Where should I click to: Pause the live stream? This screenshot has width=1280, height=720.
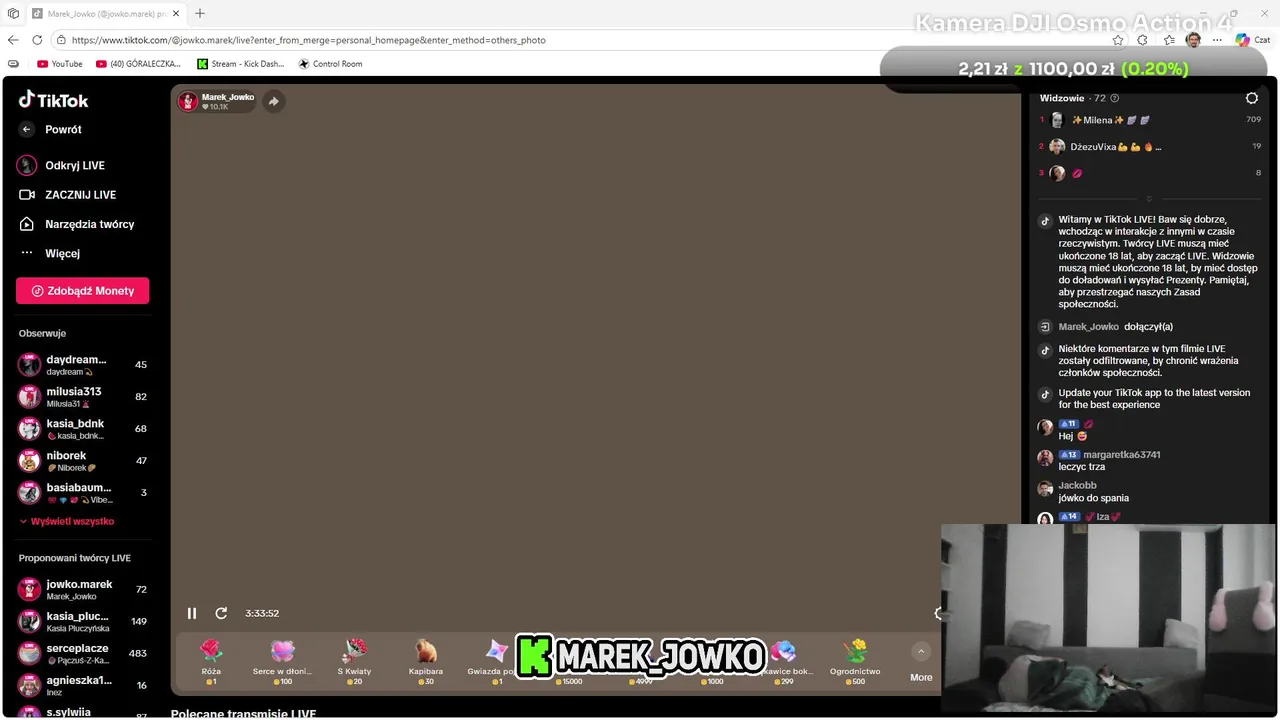pos(192,613)
